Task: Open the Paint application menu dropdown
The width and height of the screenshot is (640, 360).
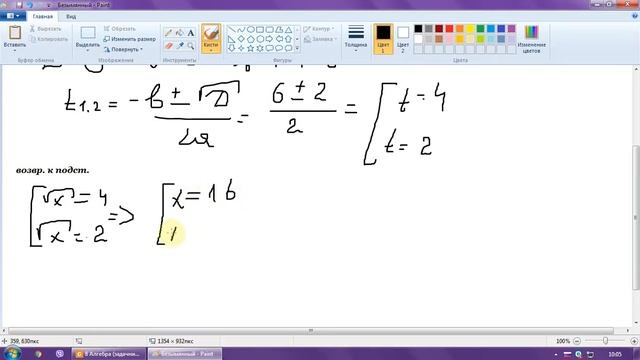Action: click(13, 16)
